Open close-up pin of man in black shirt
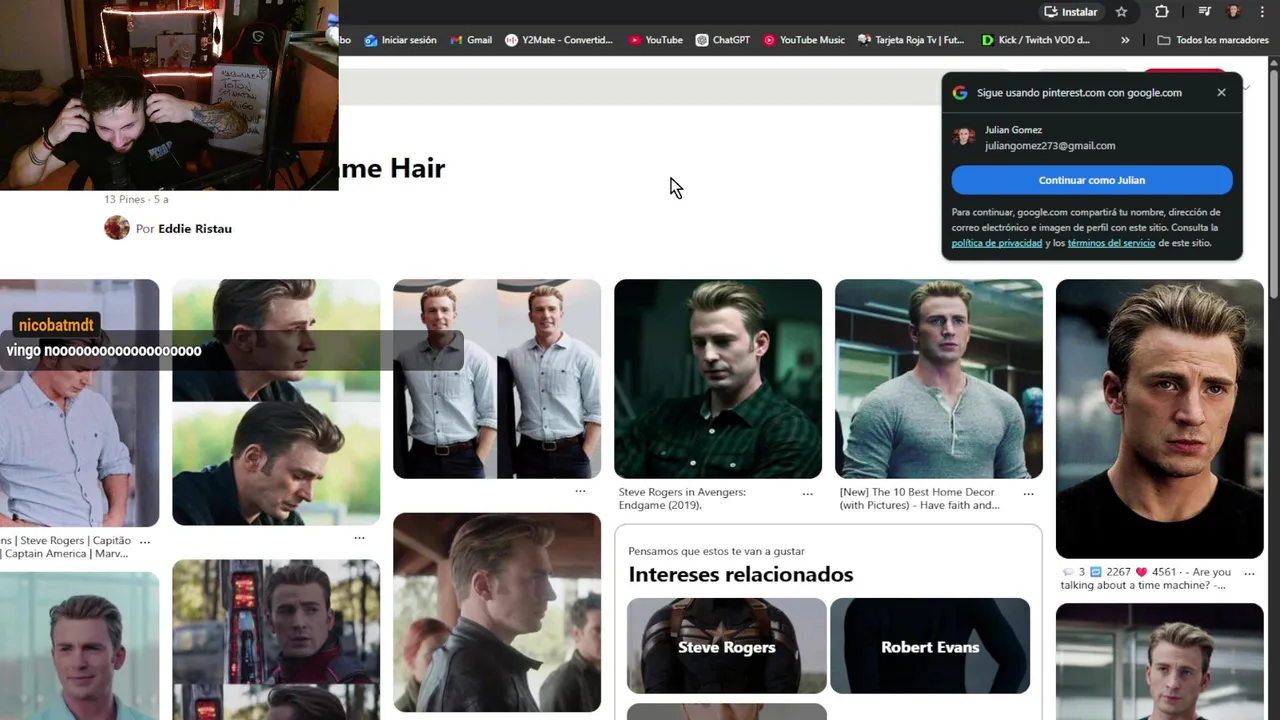Image resolution: width=1280 pixels, height=720 pixels. coord(1160,418)
